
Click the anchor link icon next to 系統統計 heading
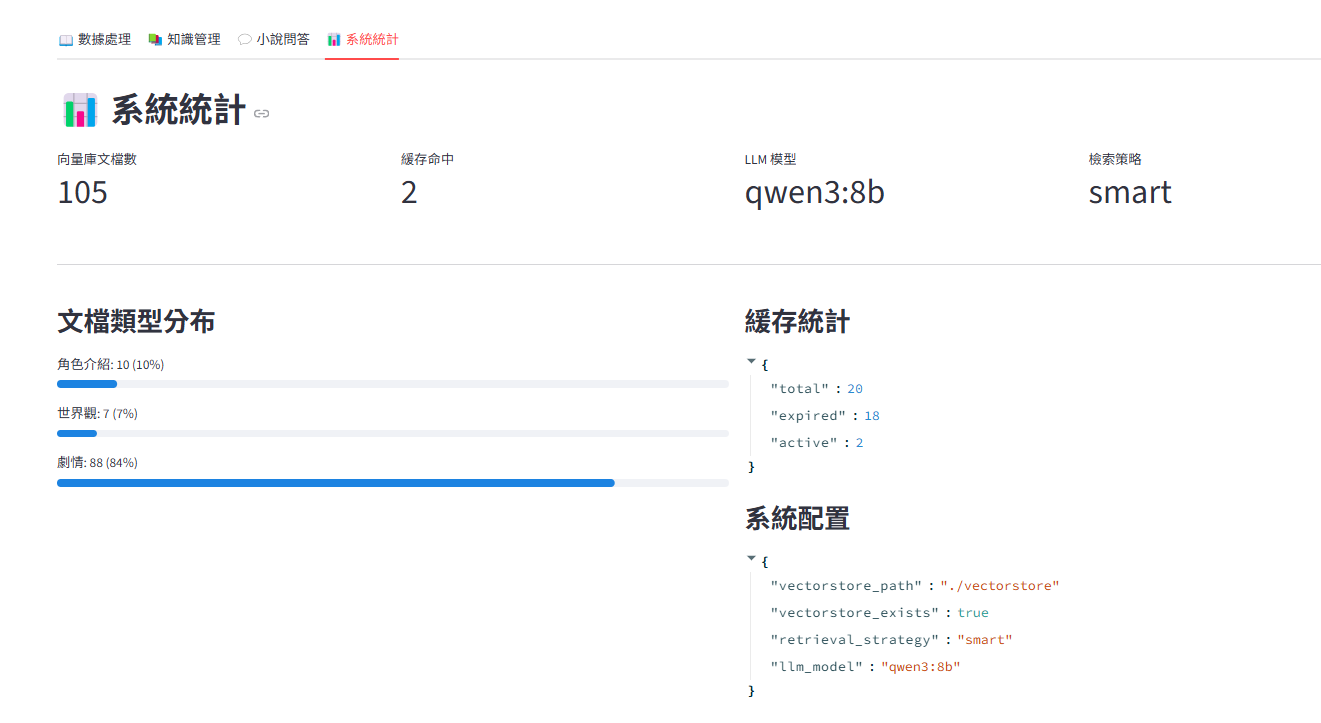click(x=262, y=114)
